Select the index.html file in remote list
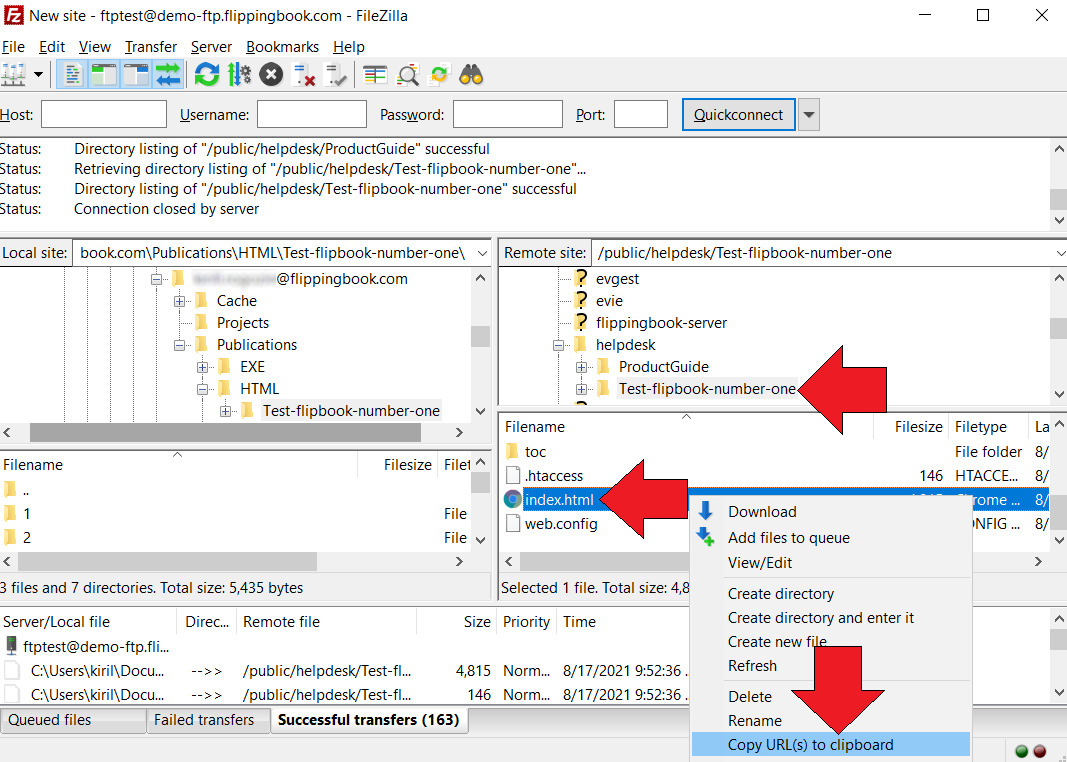Viewport: 1067px width, 762px height. click(x=559, y=500)
